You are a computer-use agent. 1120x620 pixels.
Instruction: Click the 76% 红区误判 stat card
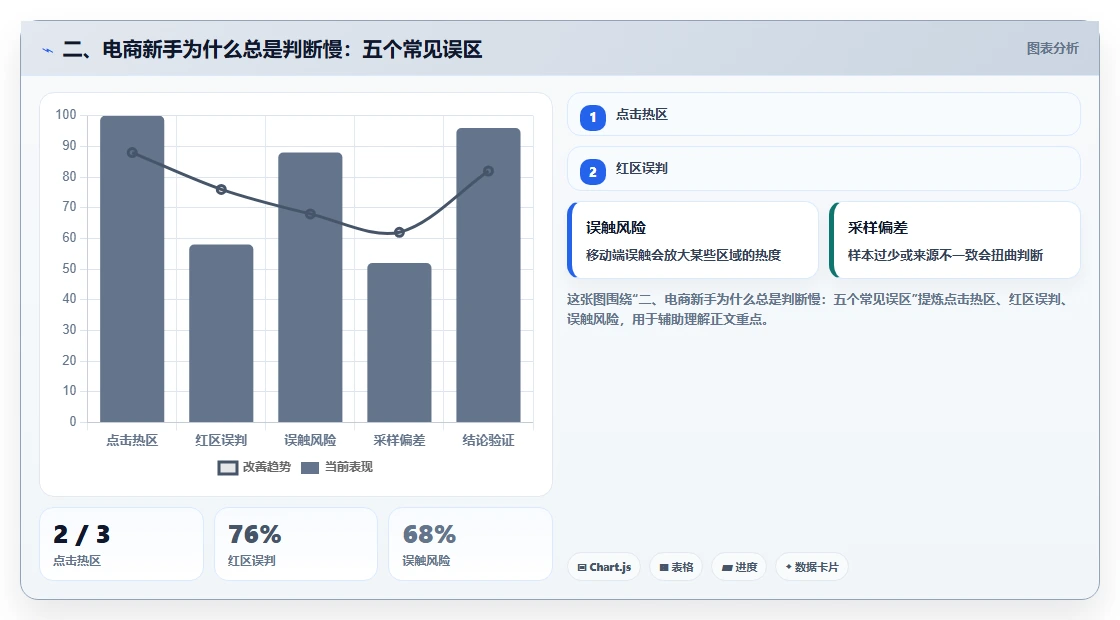point(296,544)
